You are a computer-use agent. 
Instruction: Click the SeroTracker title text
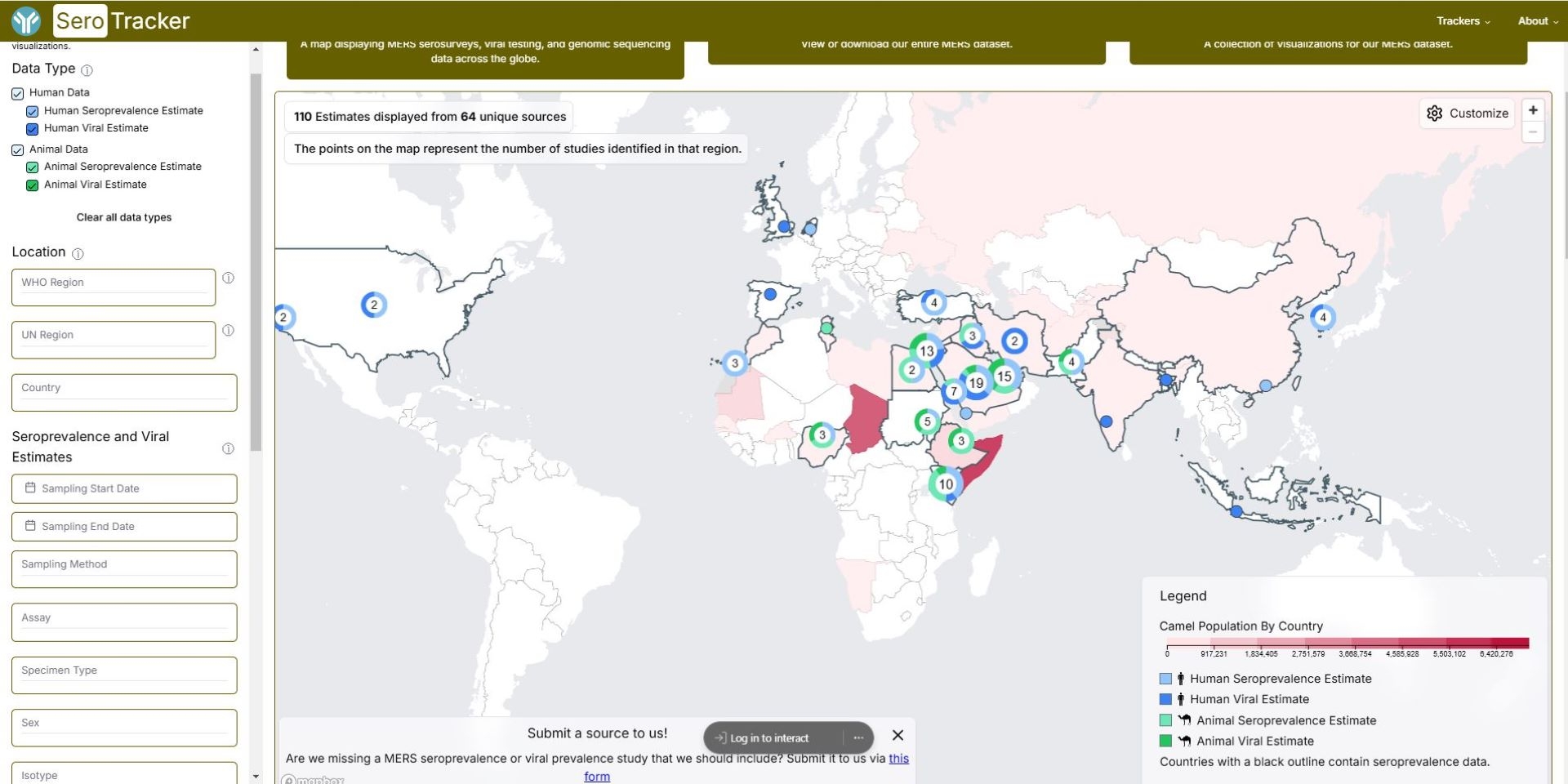coord(122,20)
